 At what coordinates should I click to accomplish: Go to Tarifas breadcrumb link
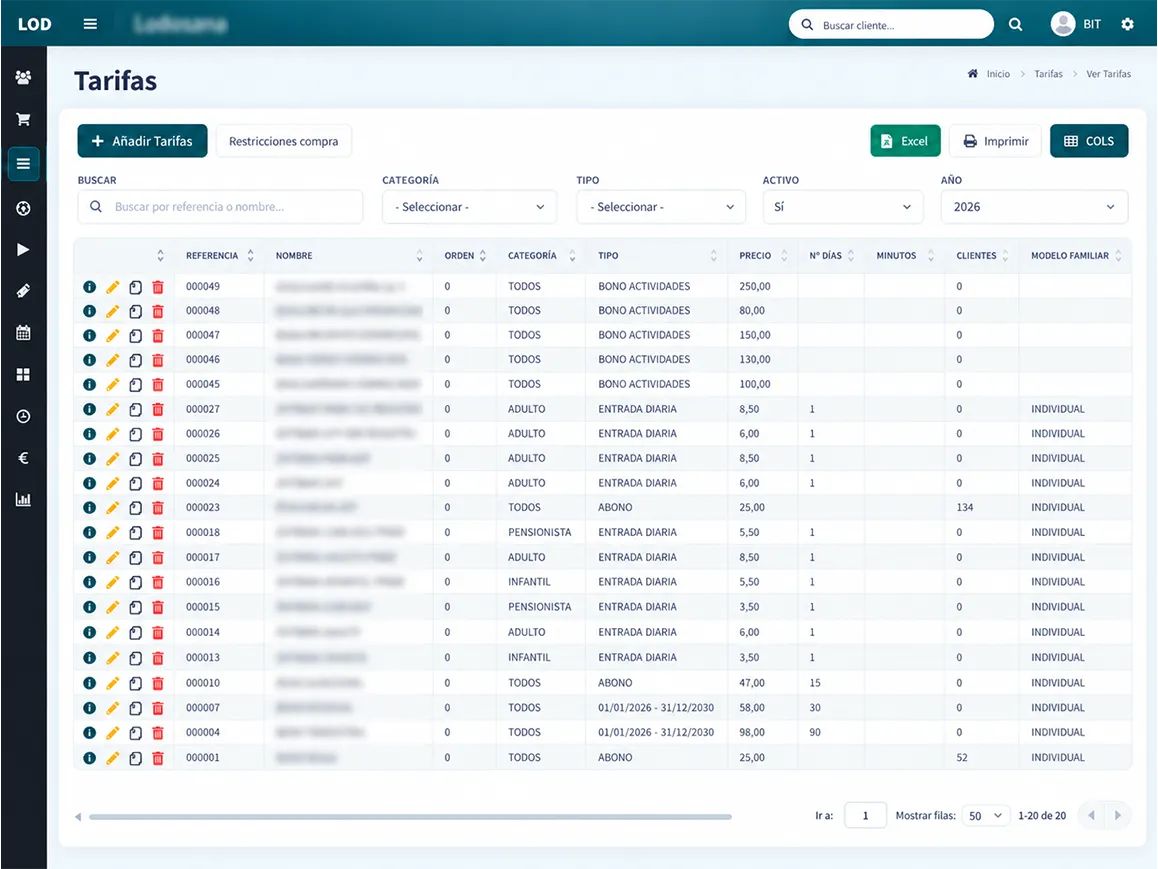click(x=1048, y=74)
